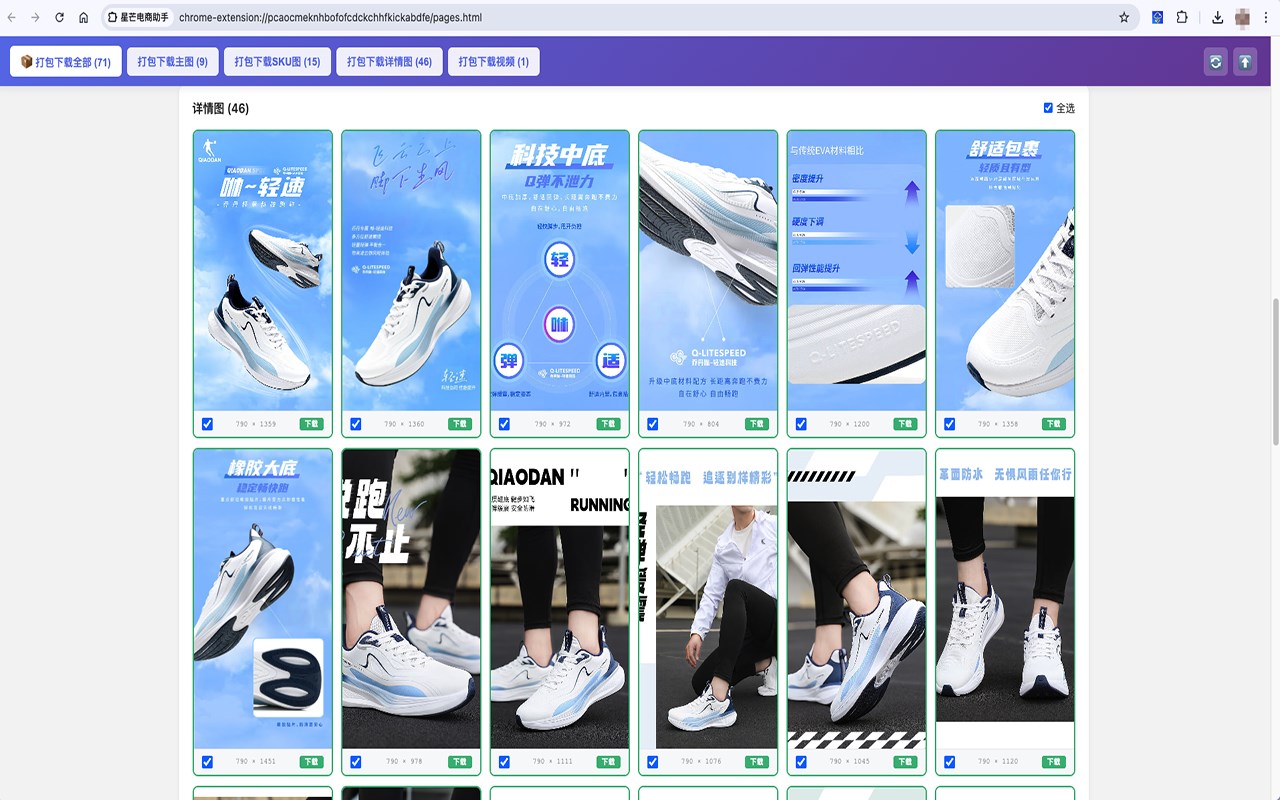Download the 790 × 1111 image
Image resolution: width=1280 pixels, height=800 pixels.
[x=608, y=762]
